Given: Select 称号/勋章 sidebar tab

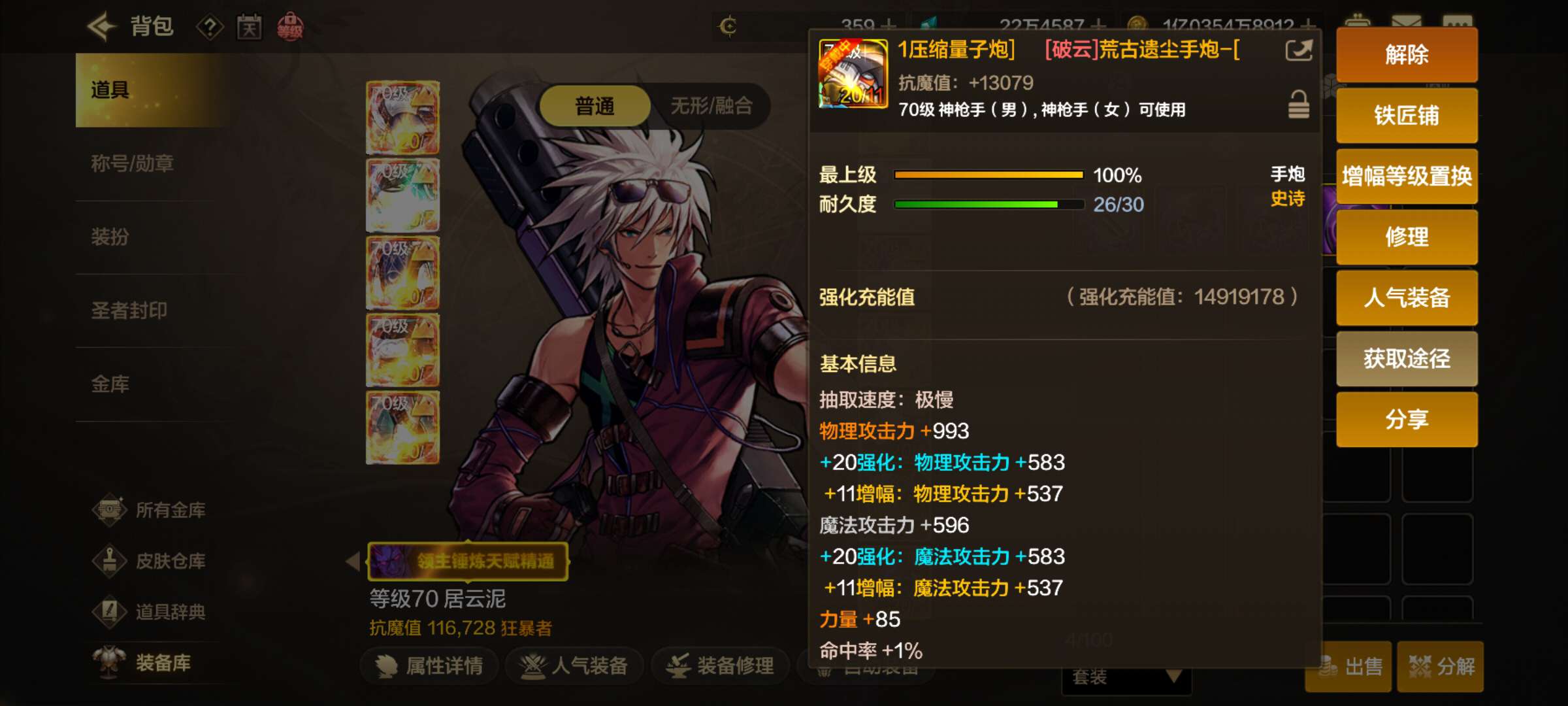Looking at the screenshot, I should pyautogui.click(x=132, y=163).
